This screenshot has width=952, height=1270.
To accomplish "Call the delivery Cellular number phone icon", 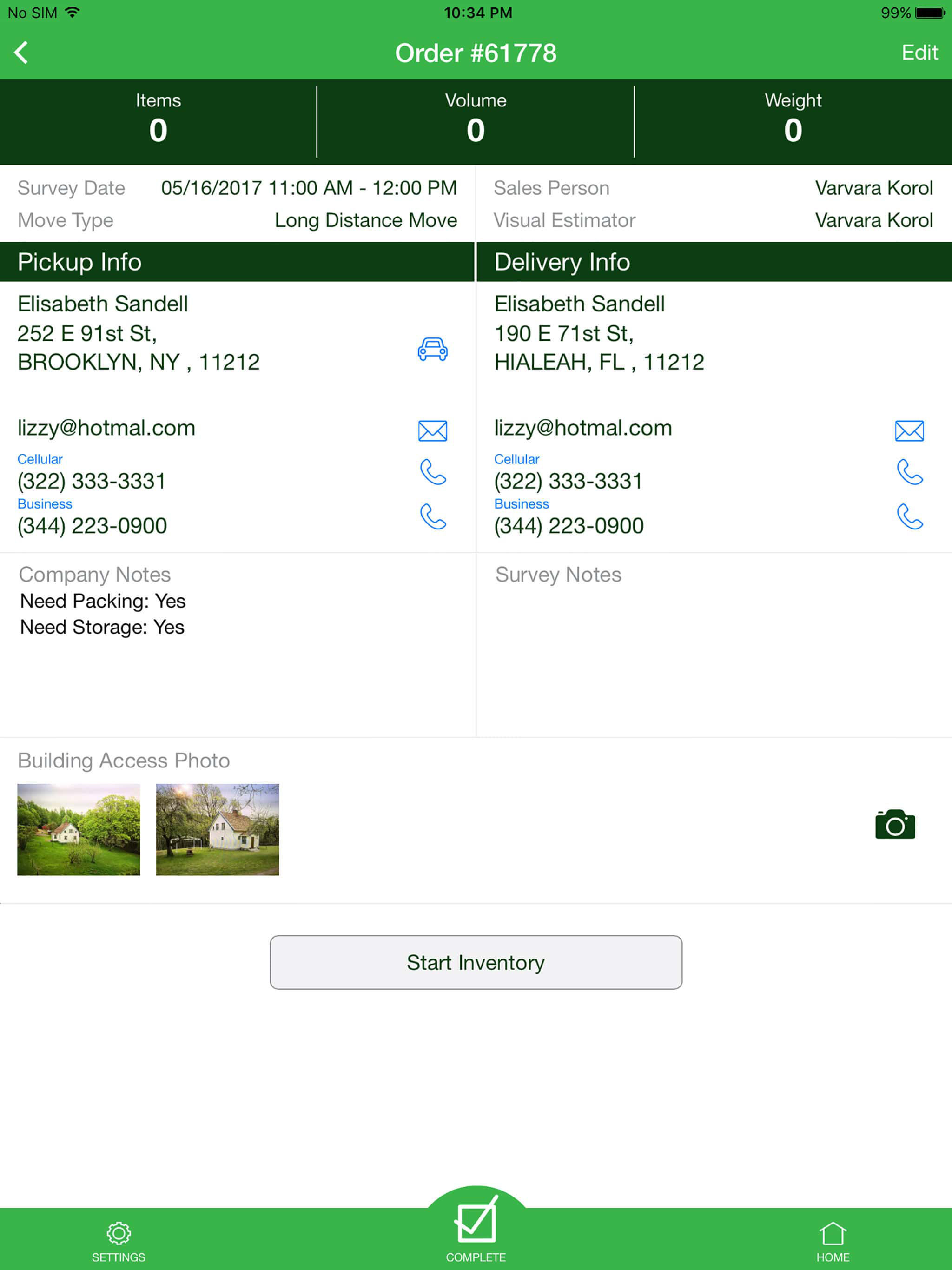I will point(910,472).
